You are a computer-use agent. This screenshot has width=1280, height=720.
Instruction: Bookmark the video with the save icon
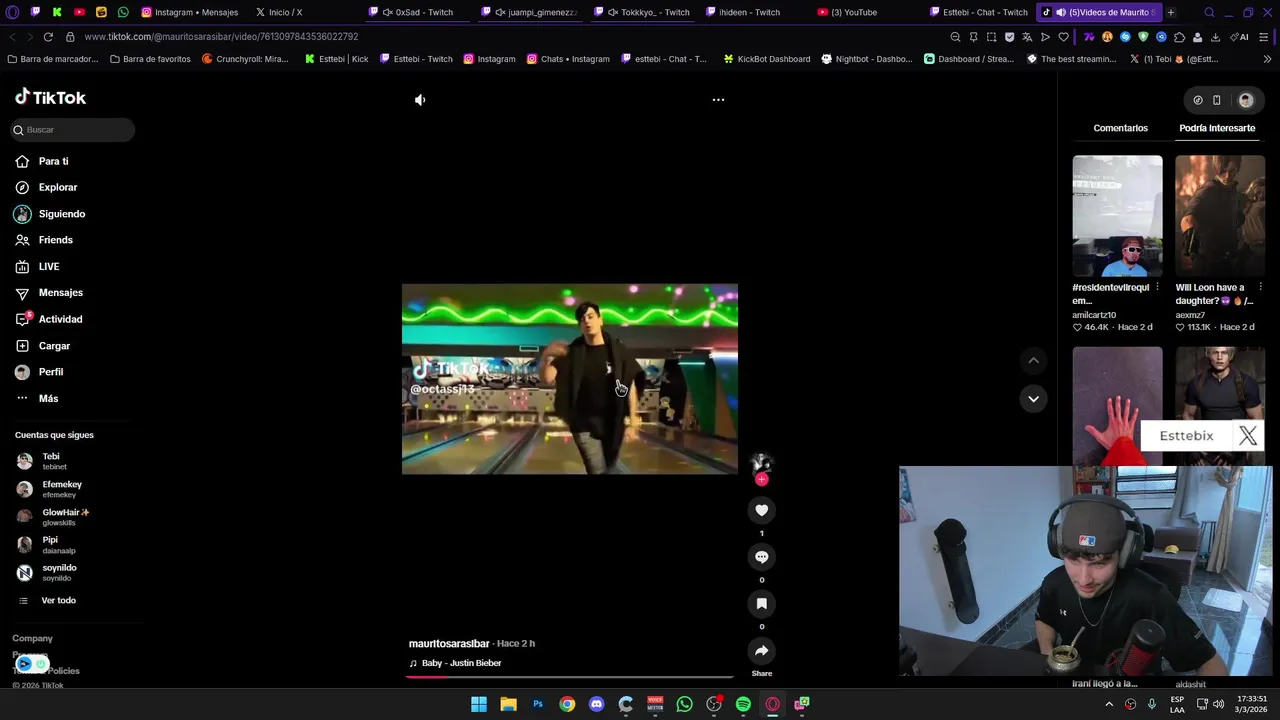tap(761, 604)
